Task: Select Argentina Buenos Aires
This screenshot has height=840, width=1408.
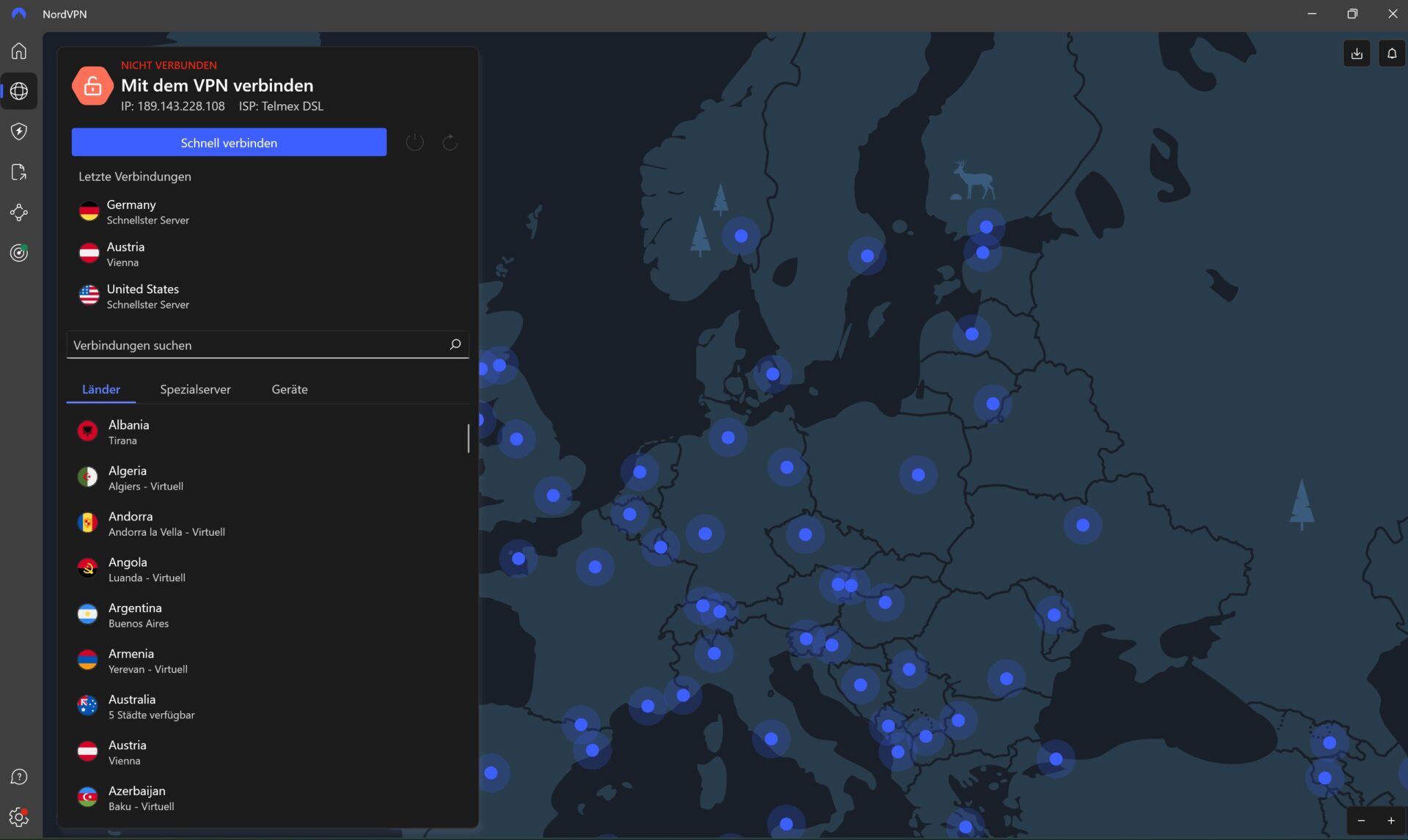Action: pos(268,615)
